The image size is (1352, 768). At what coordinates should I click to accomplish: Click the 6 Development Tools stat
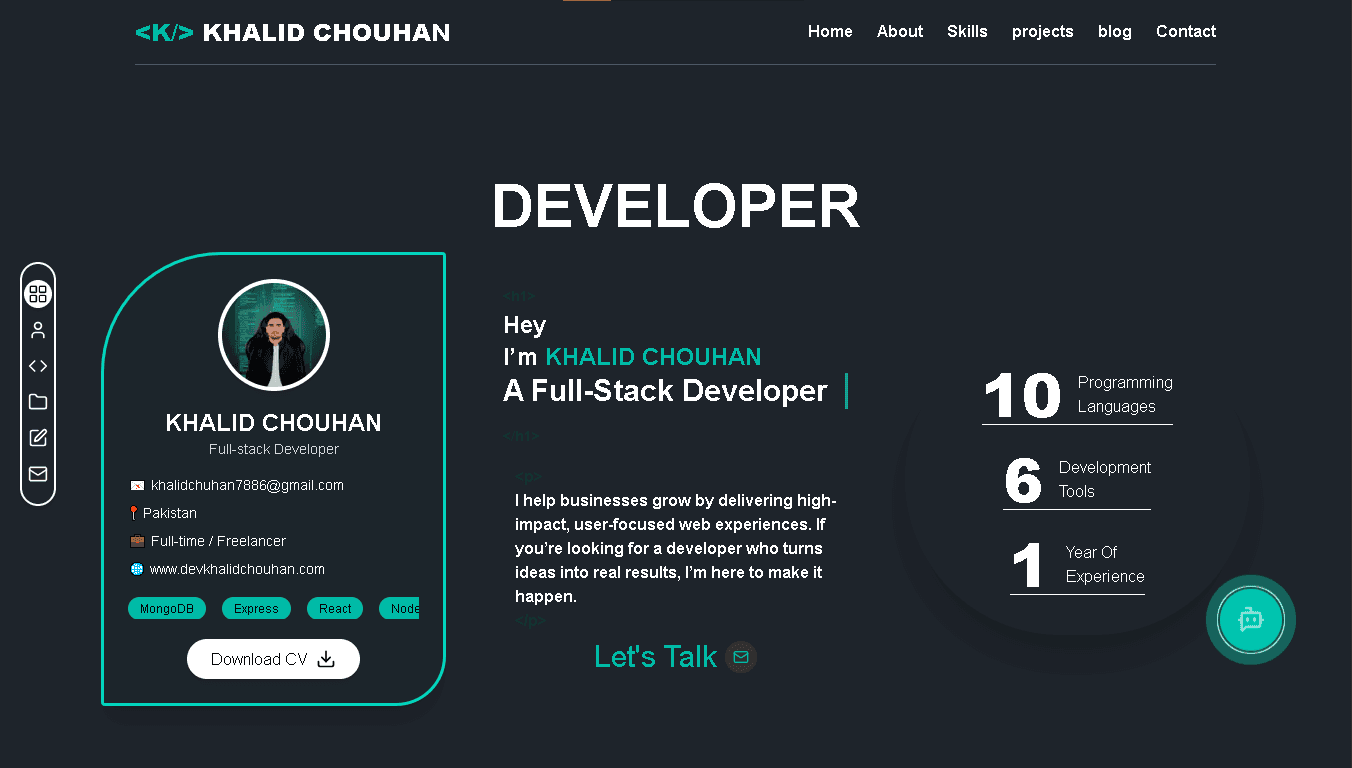(1077, 480)
